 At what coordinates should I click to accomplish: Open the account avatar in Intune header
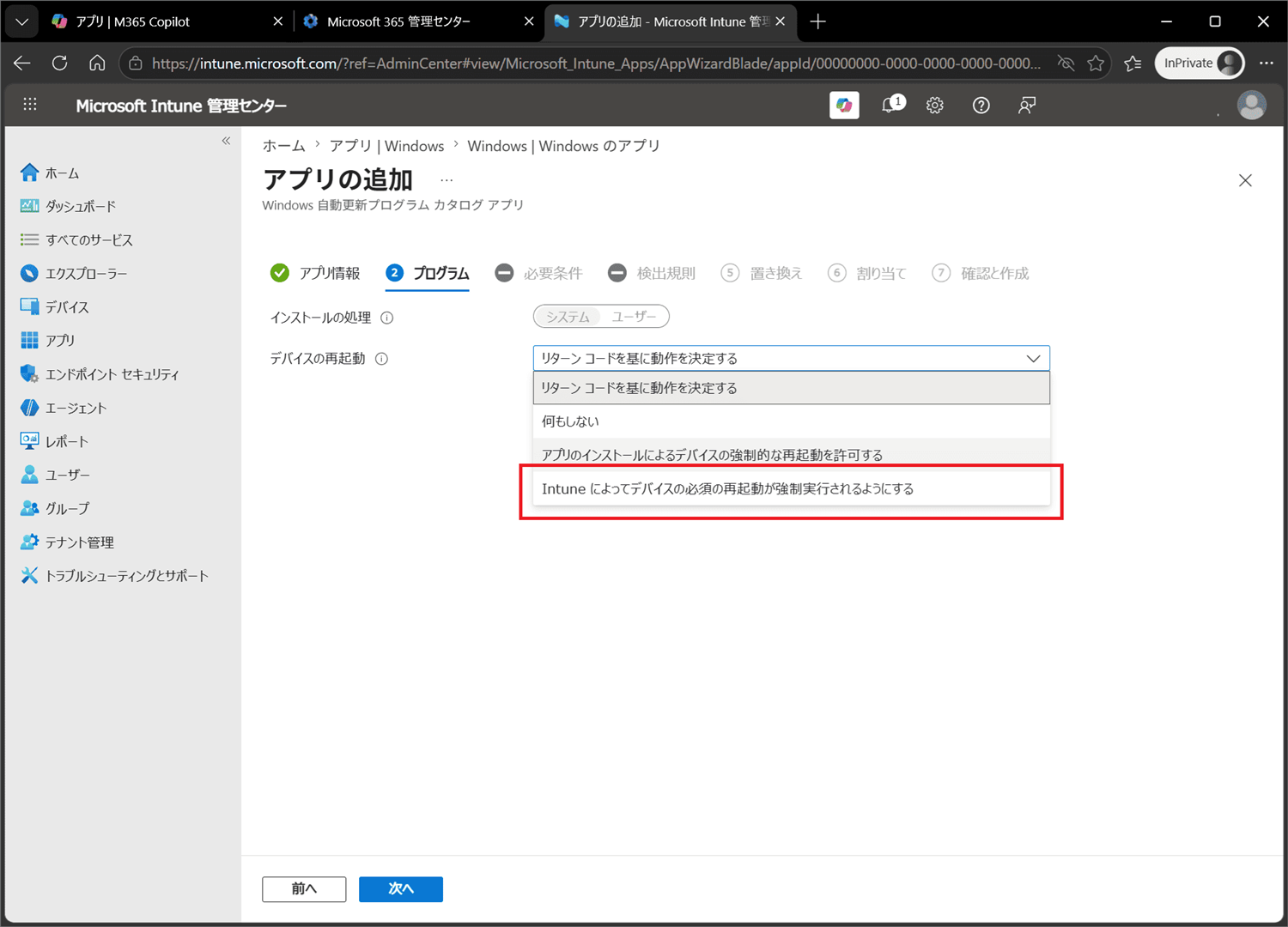tap(1251, 105)
